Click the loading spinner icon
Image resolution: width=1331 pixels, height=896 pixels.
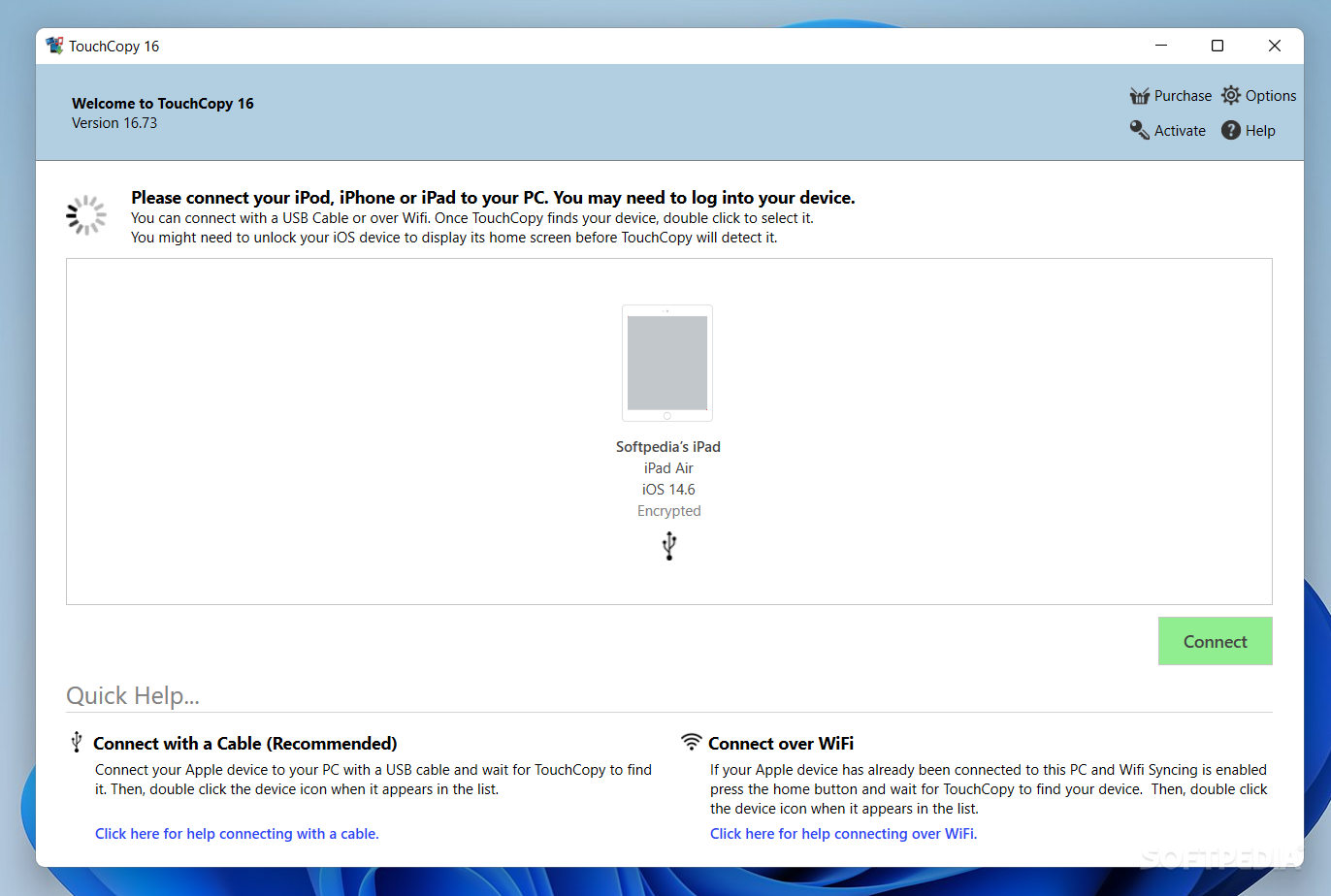click(x=86, y=215)
